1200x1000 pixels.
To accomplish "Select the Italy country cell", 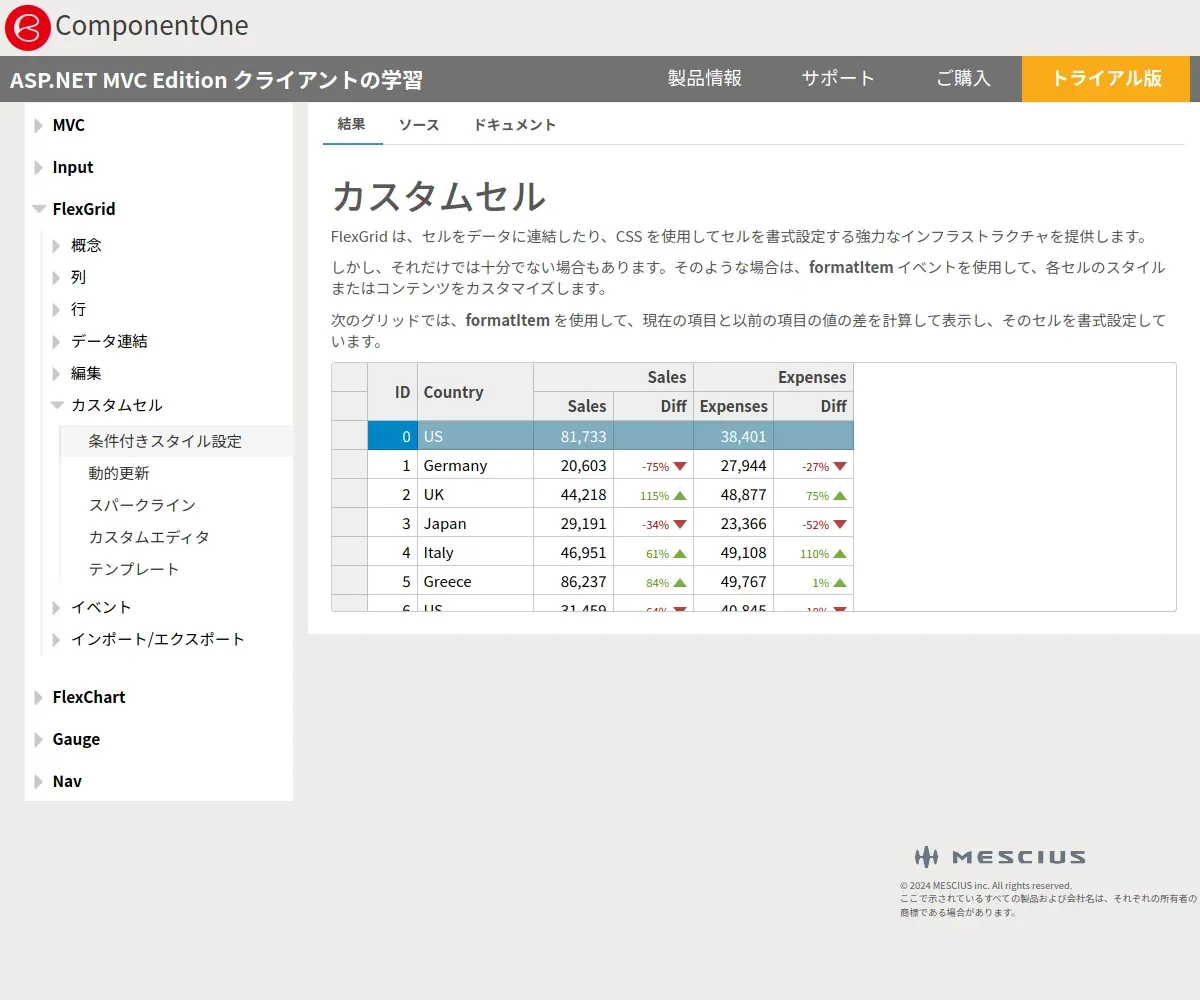I will (x=476, y=552).
